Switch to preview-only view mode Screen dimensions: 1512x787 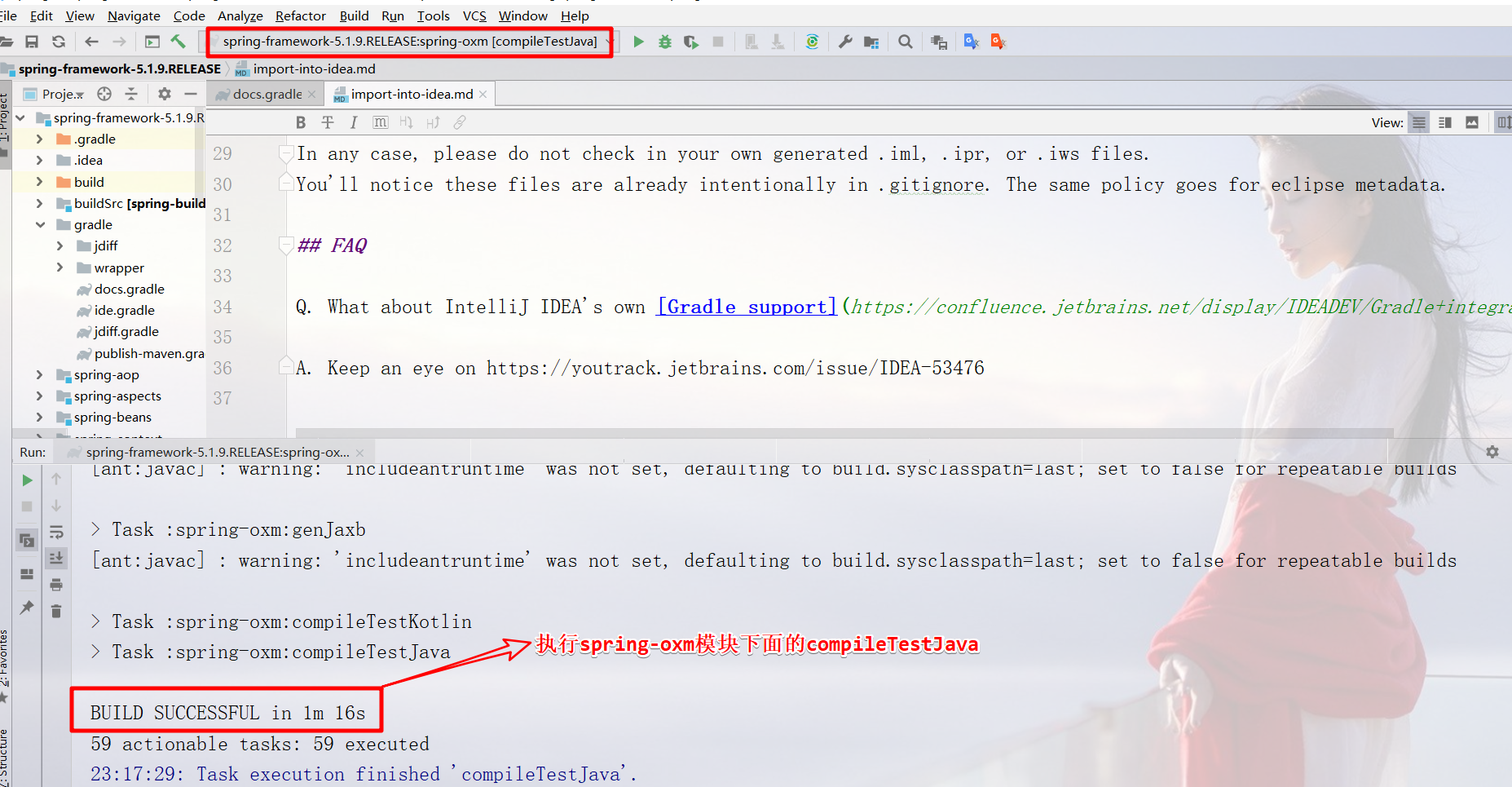click(x=1472, y=122)
